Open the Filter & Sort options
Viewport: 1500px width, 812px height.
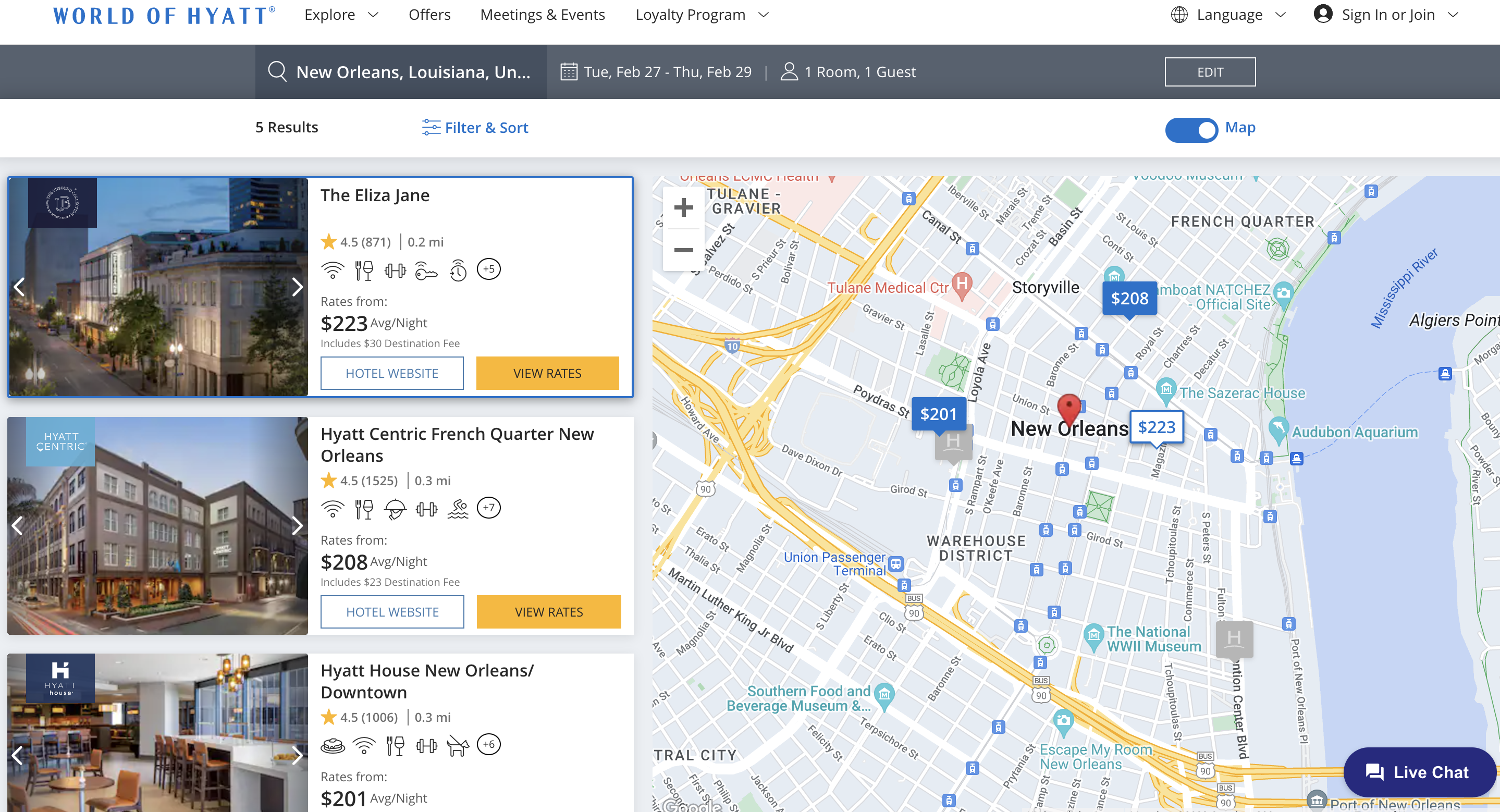[x=475, y=128]
